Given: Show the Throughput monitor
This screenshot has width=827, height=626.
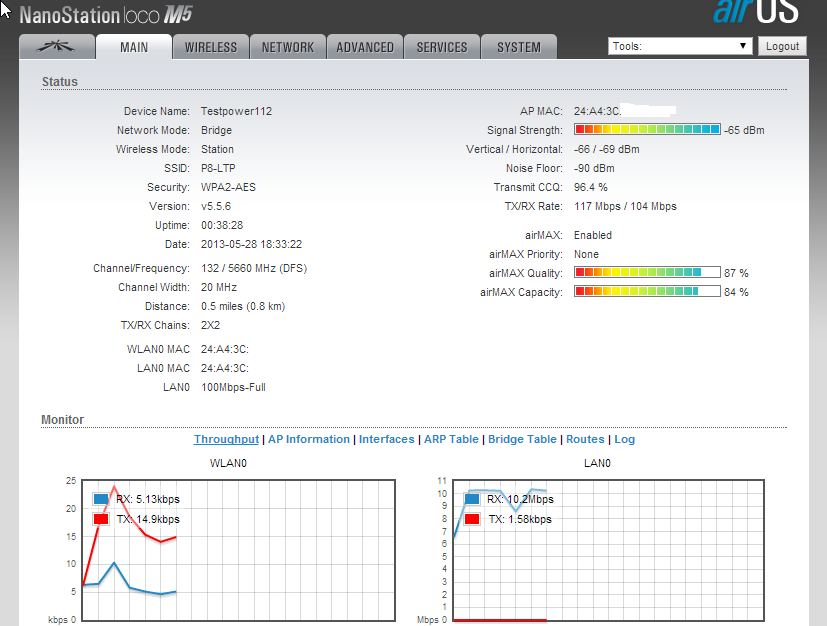Looking at the screenshot, I should 226,439.
